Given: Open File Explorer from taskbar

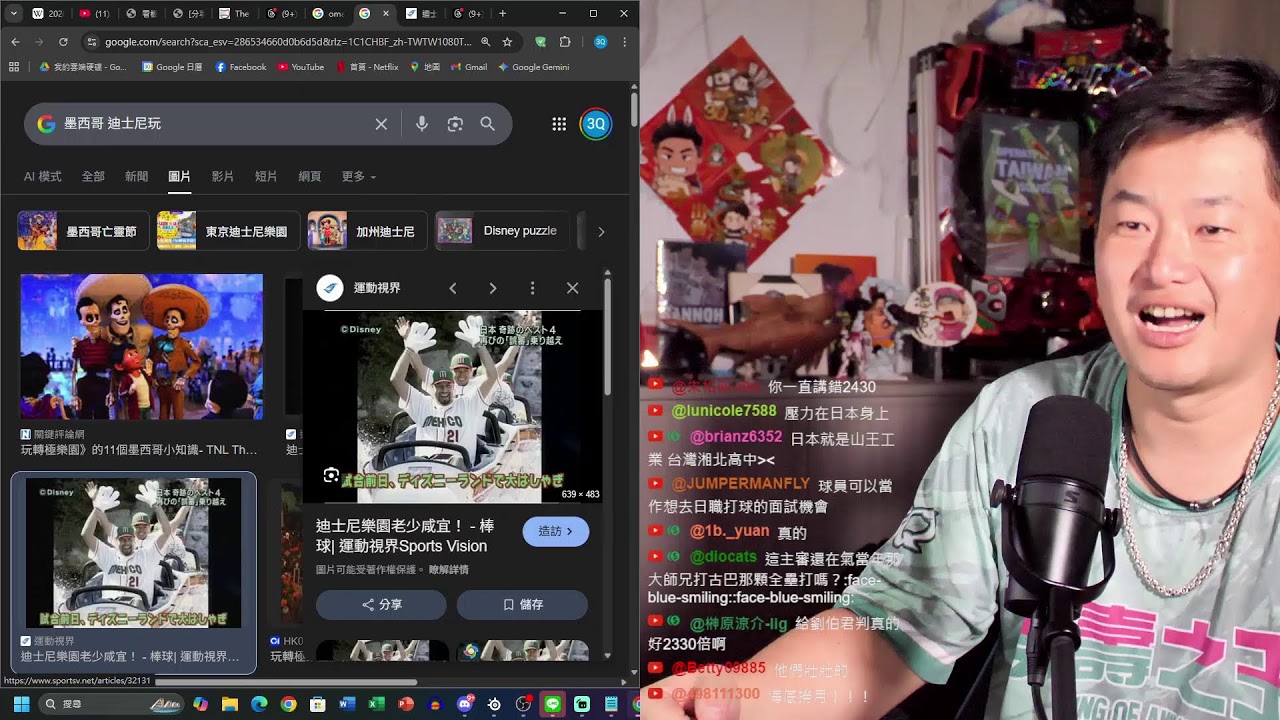Looking at the screenshot, I should point(229,704).
